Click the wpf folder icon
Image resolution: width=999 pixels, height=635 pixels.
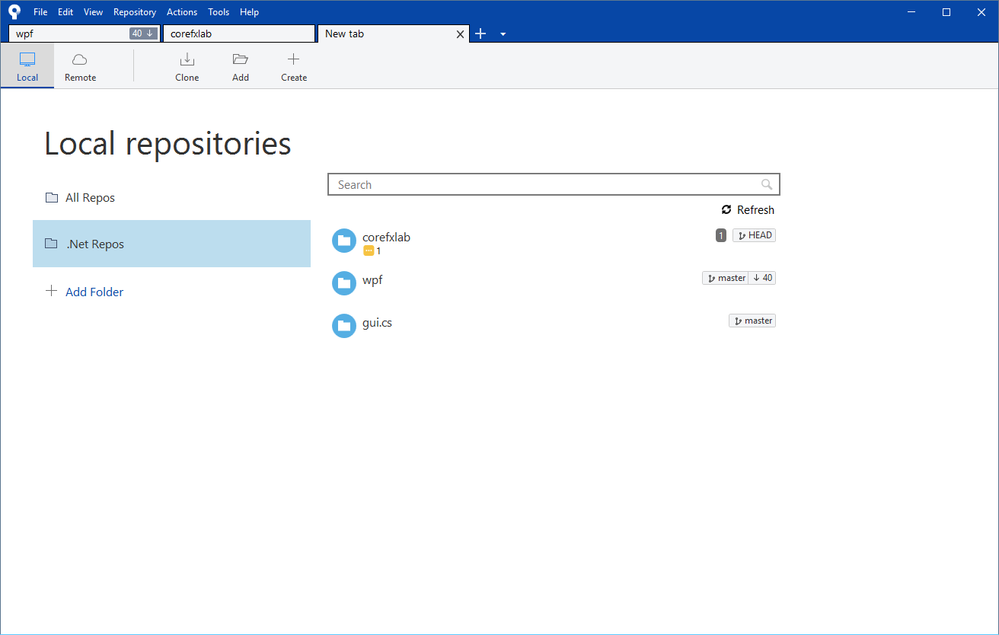point(344,283)
